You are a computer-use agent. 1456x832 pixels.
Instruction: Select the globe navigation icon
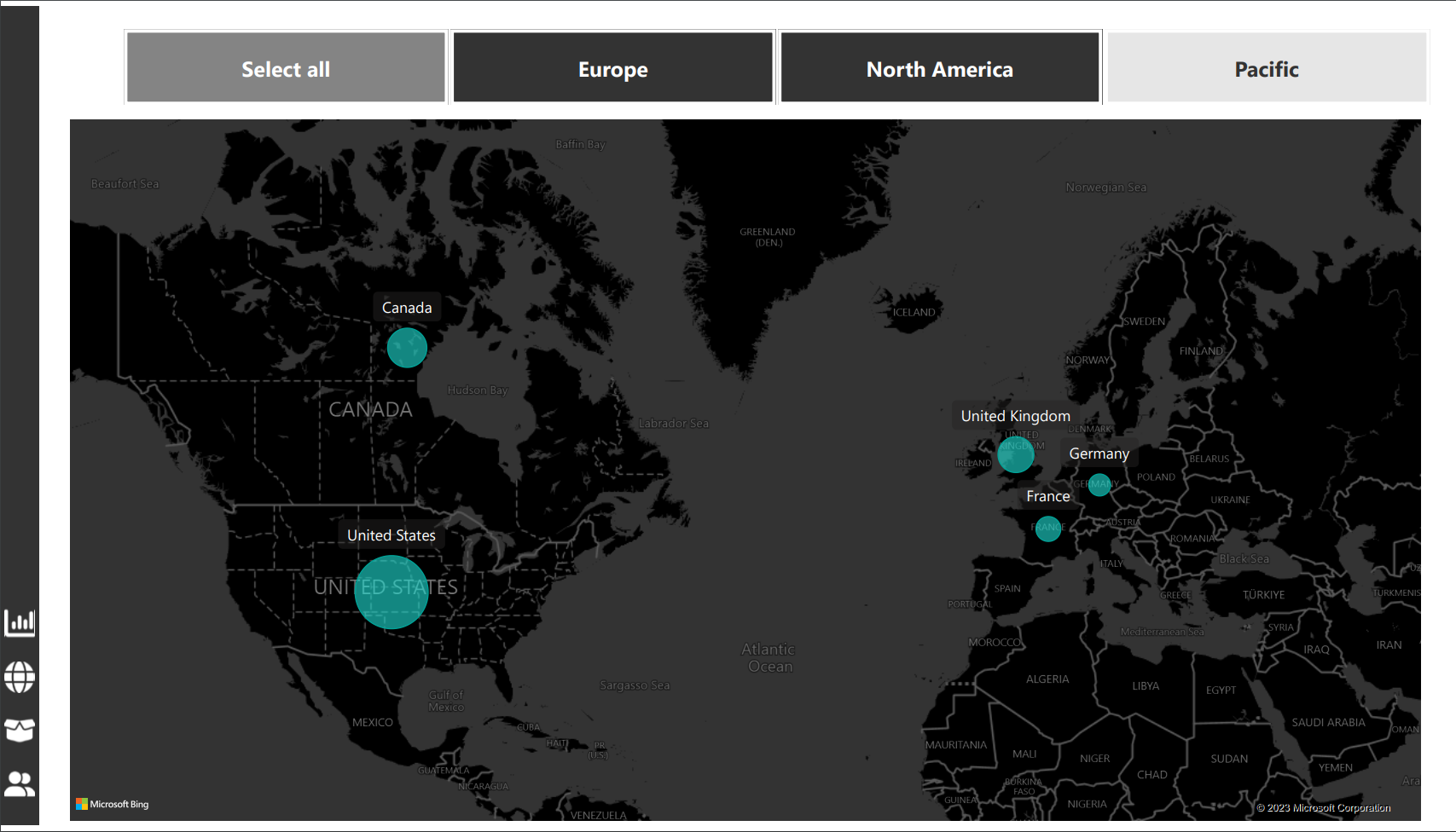[x=20, y=677]
